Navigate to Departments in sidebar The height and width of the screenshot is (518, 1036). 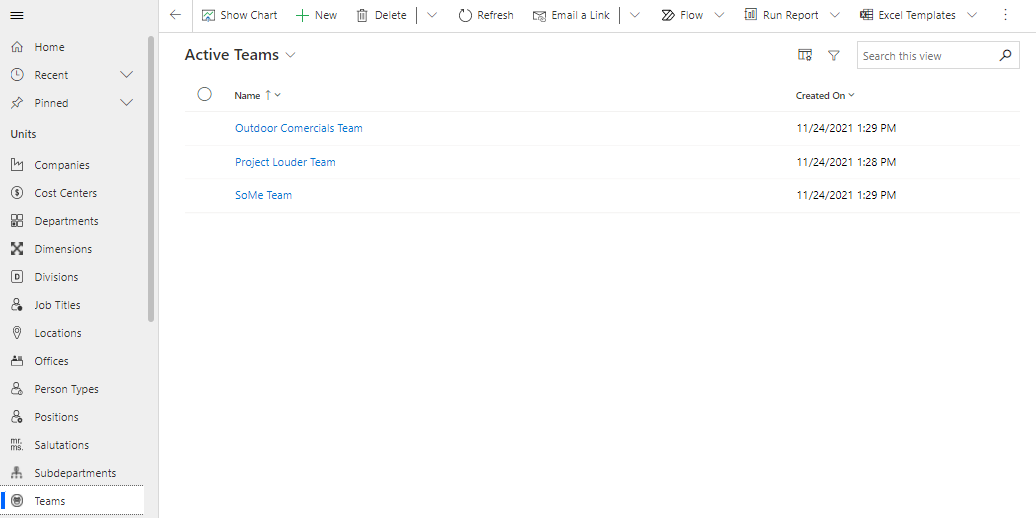tap(66, 221)
